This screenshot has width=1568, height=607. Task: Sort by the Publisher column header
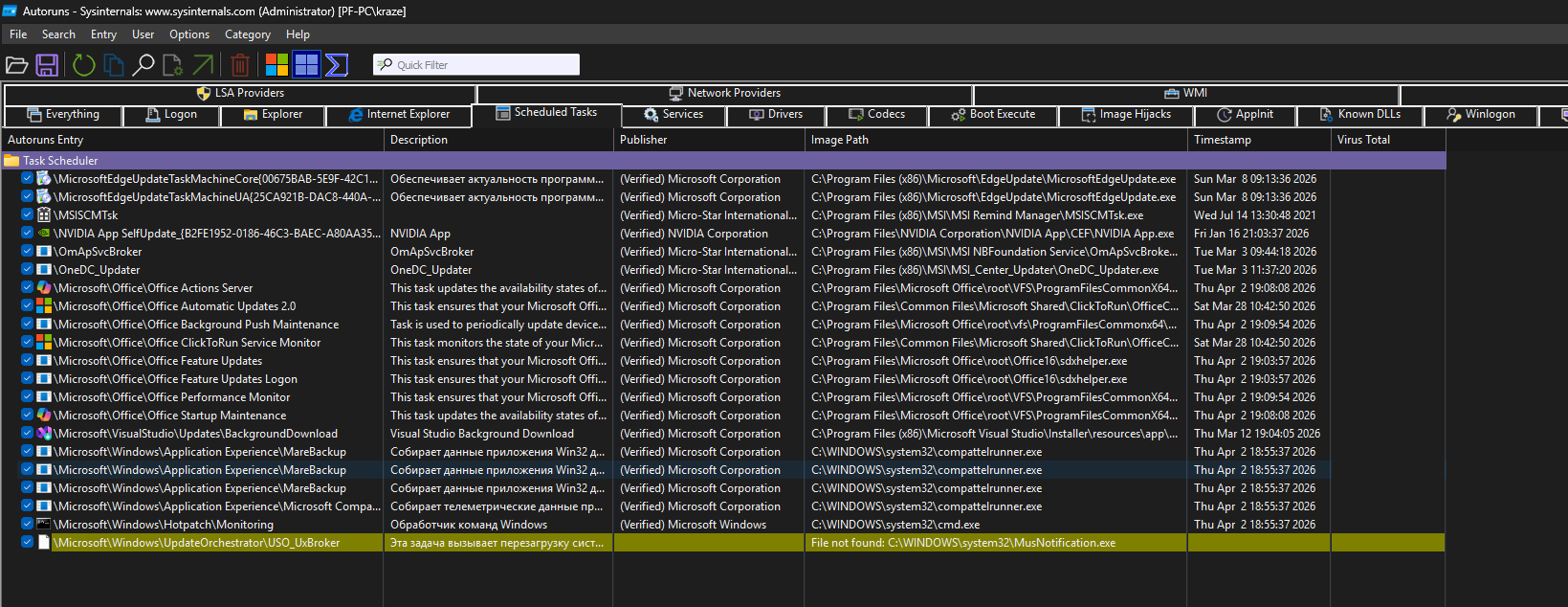pyautogui.click(x=709, y=140)
